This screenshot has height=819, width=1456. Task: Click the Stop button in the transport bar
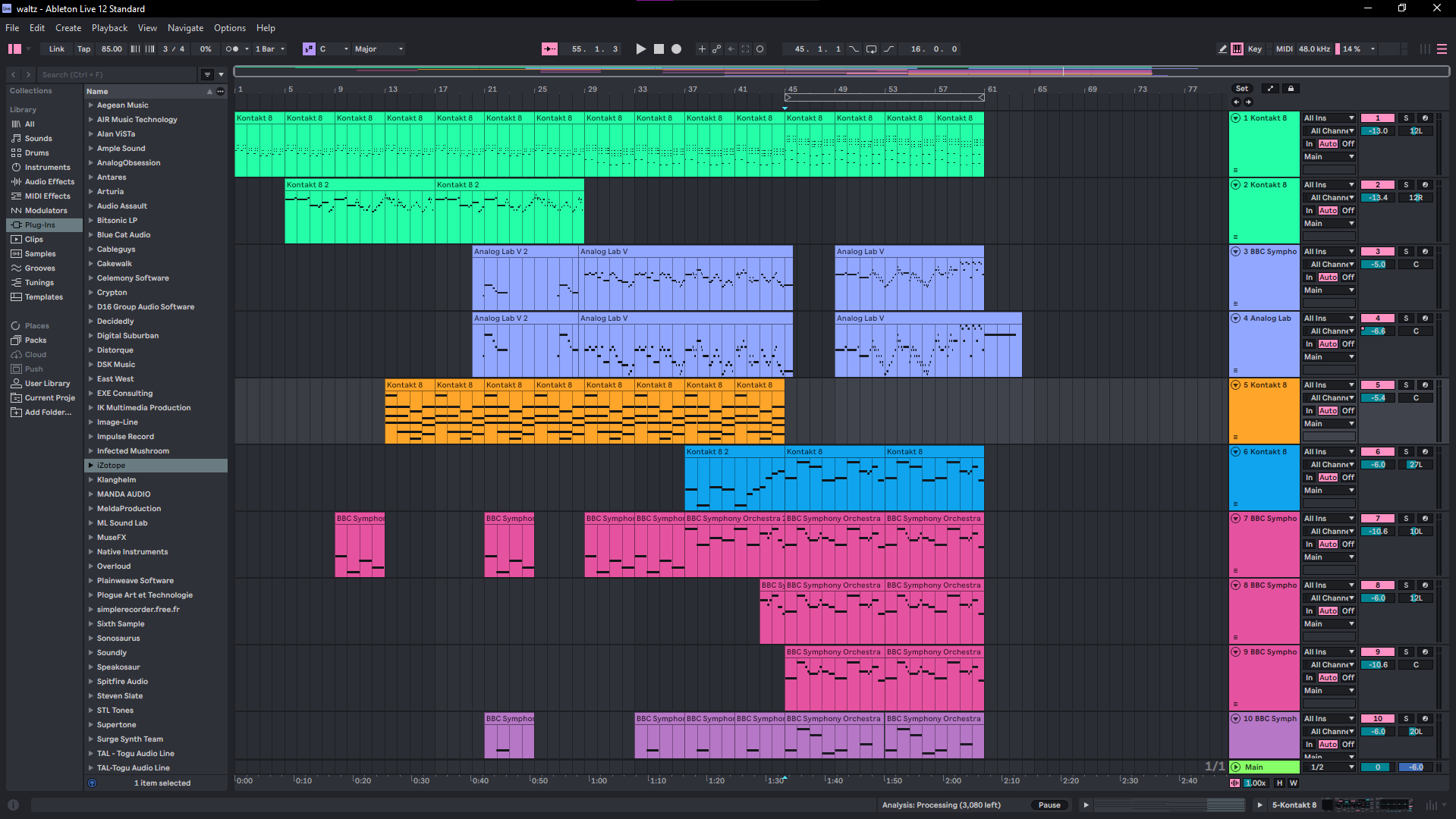[659, 49]
